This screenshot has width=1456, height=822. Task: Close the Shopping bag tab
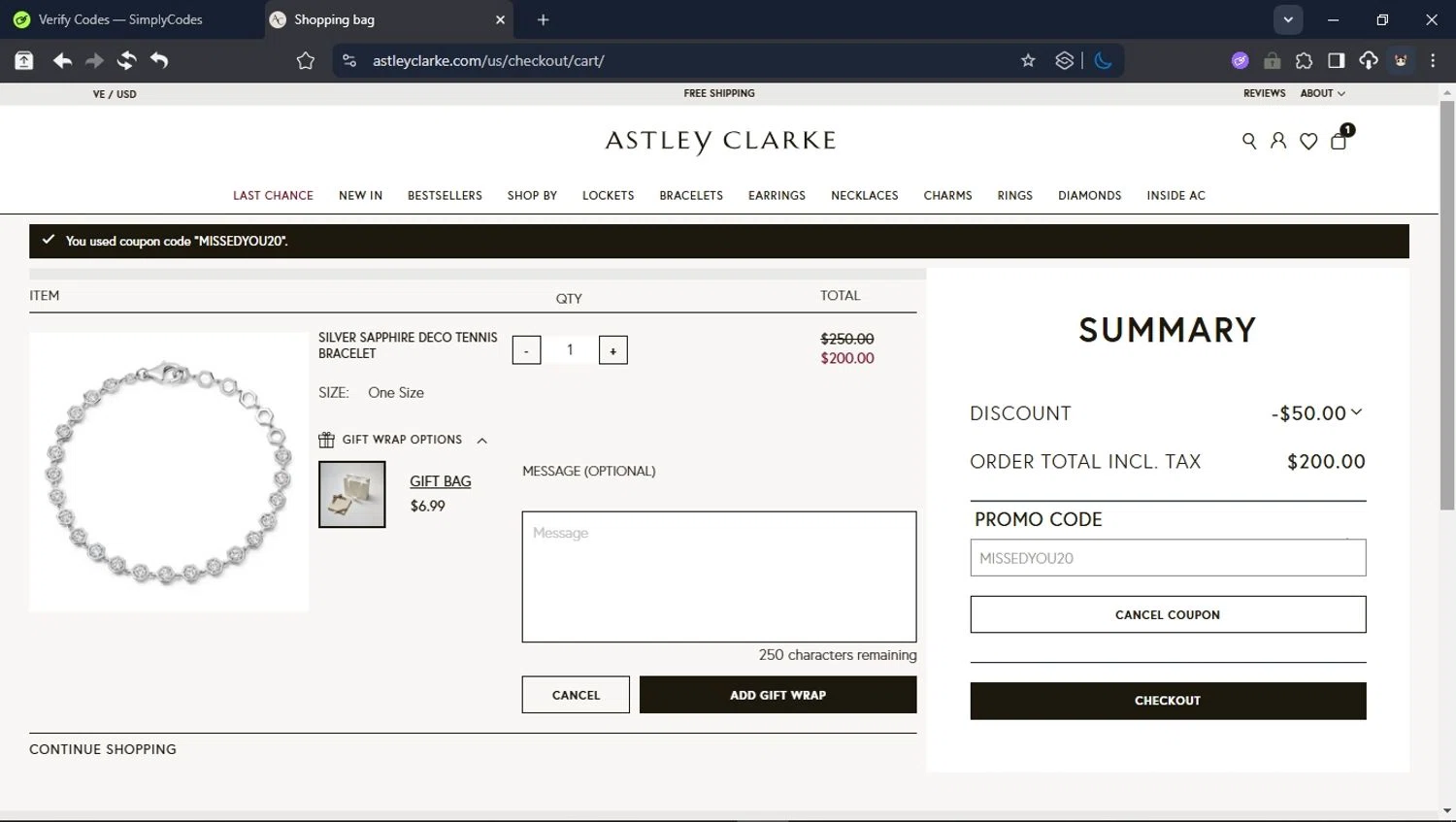(500, 19)
